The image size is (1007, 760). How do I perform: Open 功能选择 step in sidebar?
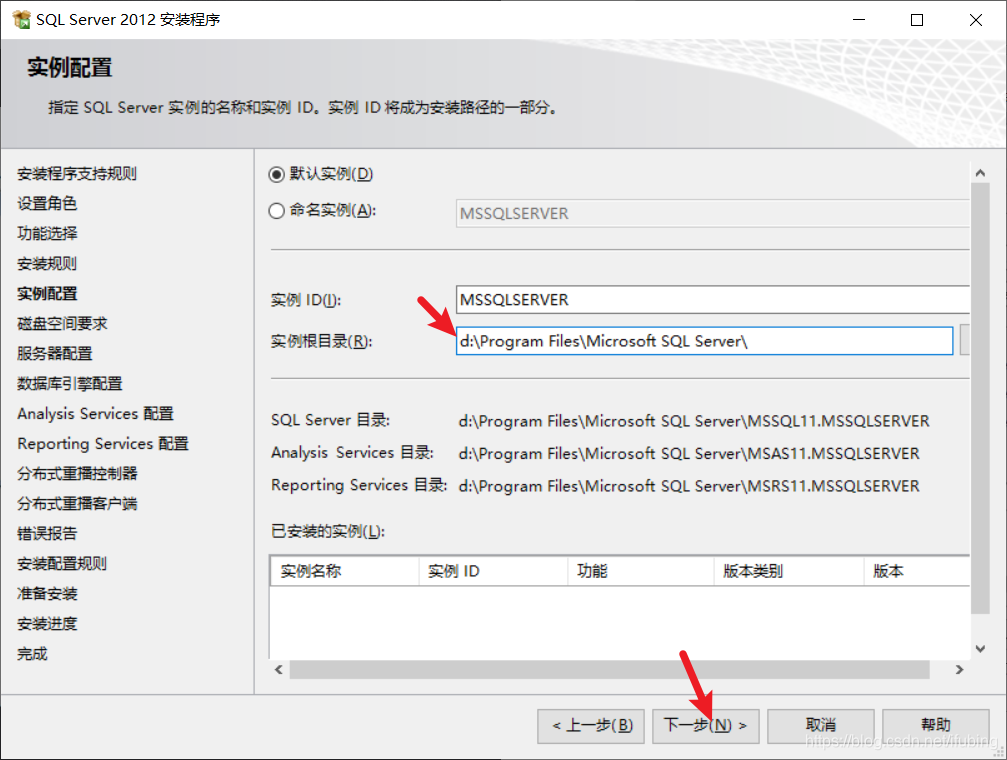pos(47,233)
